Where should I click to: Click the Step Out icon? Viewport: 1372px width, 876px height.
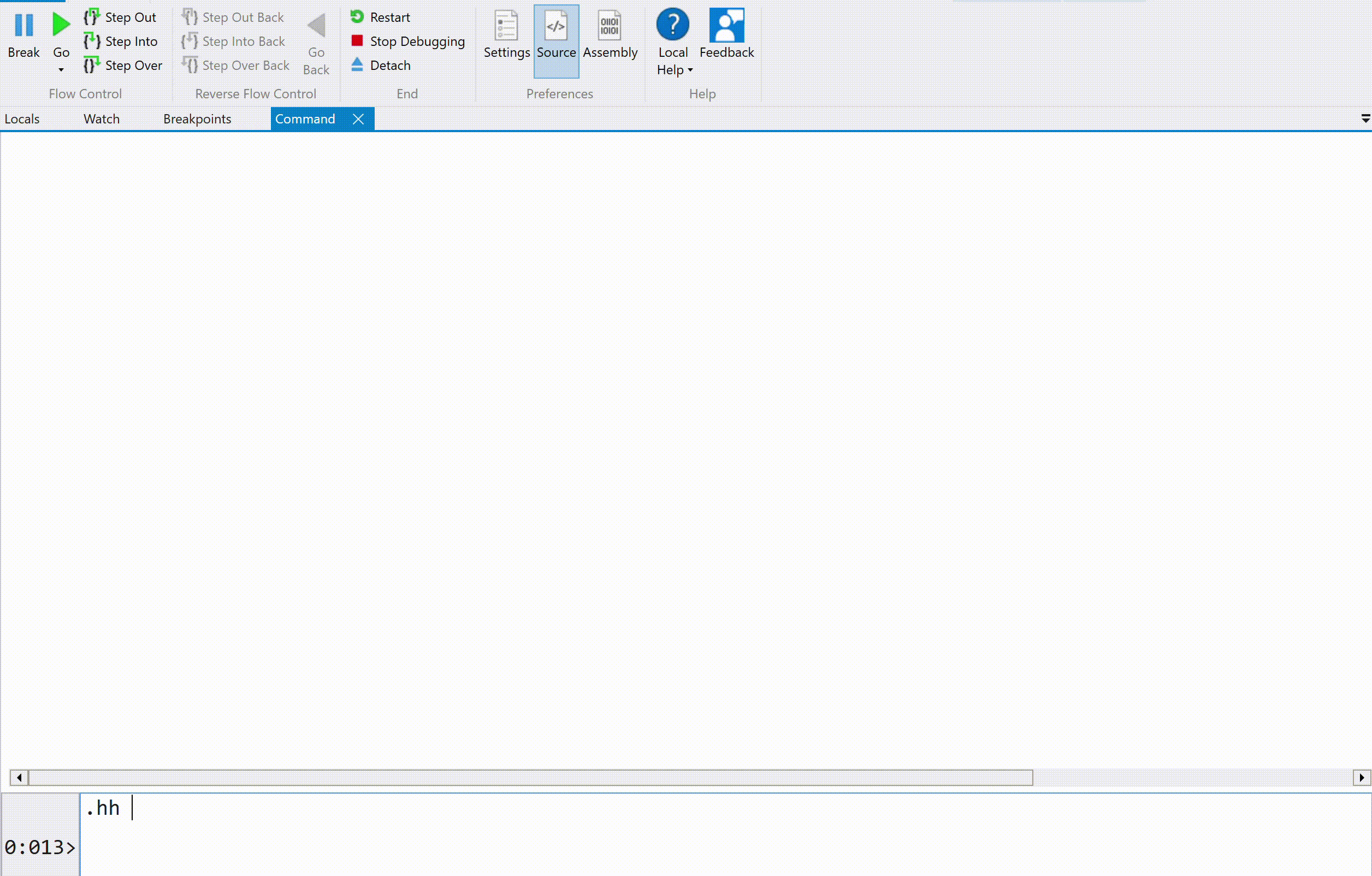91,17
